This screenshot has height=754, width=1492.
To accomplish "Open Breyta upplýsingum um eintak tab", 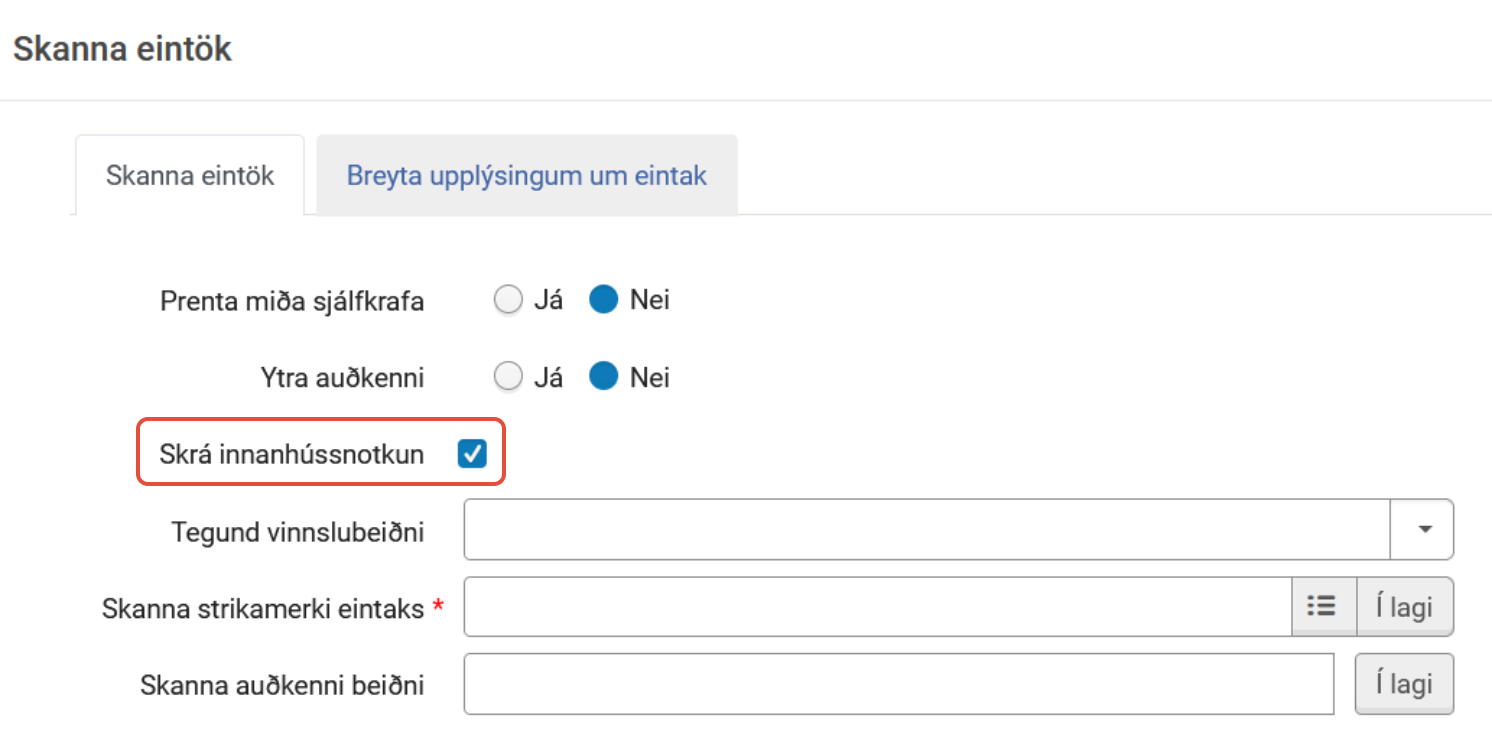I will pyautogui.click(x=526, y=176).
